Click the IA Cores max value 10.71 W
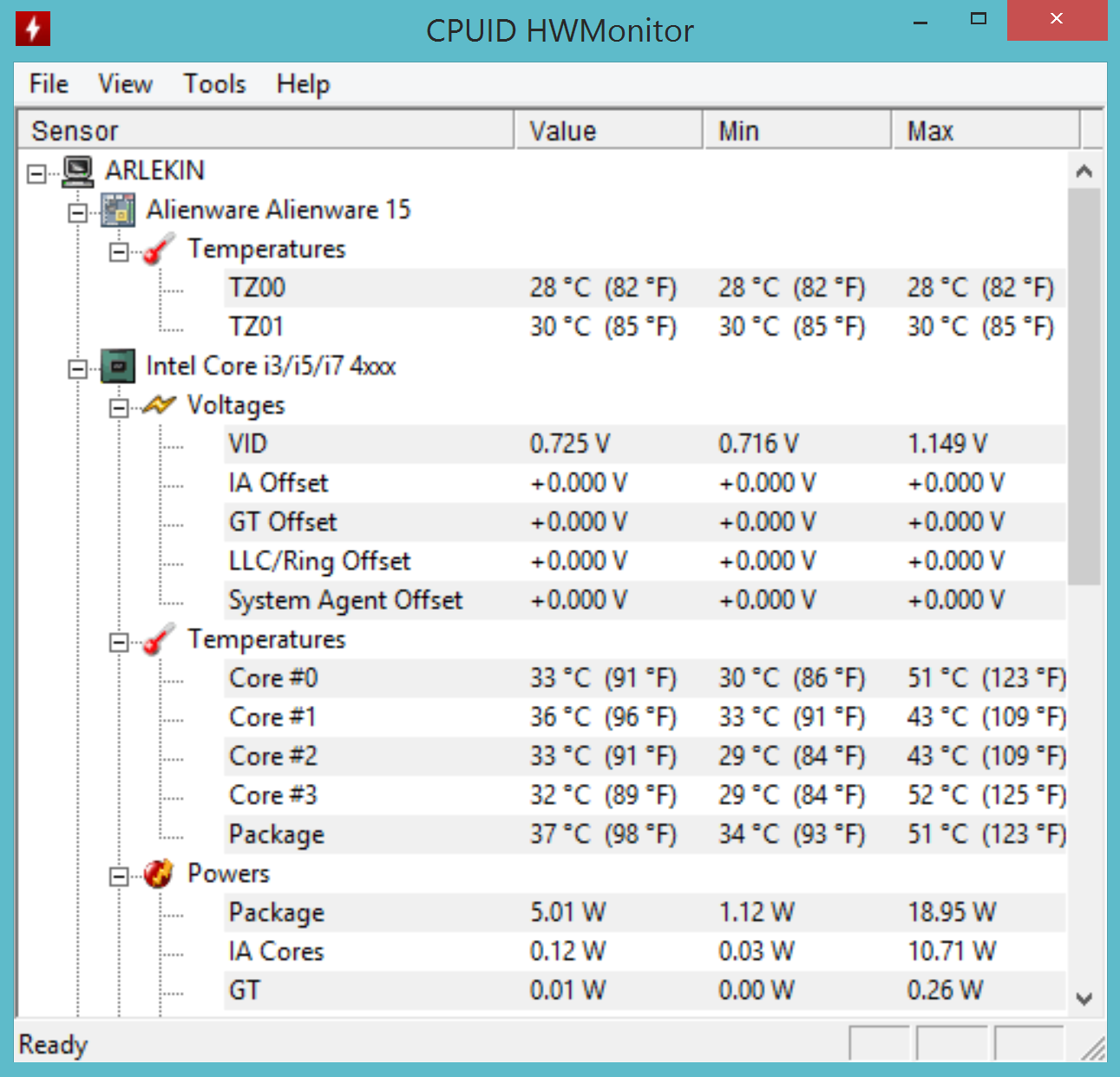Image resolution: width=1120 pixels, height=1077 pixels. [952, 951]
